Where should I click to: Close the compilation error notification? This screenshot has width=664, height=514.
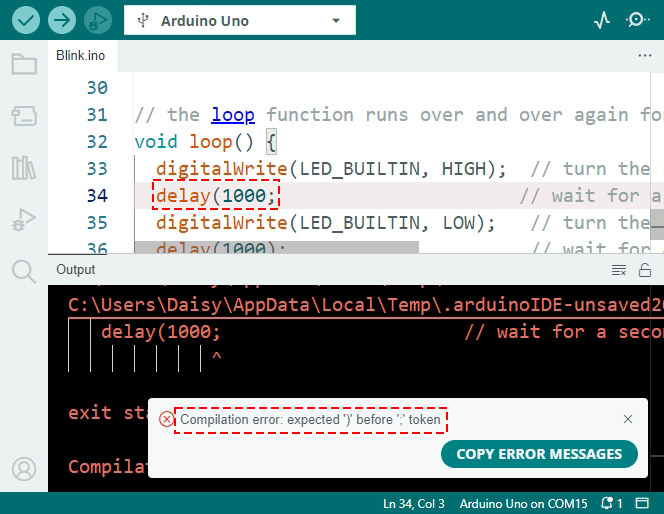(x=628, y=419)
